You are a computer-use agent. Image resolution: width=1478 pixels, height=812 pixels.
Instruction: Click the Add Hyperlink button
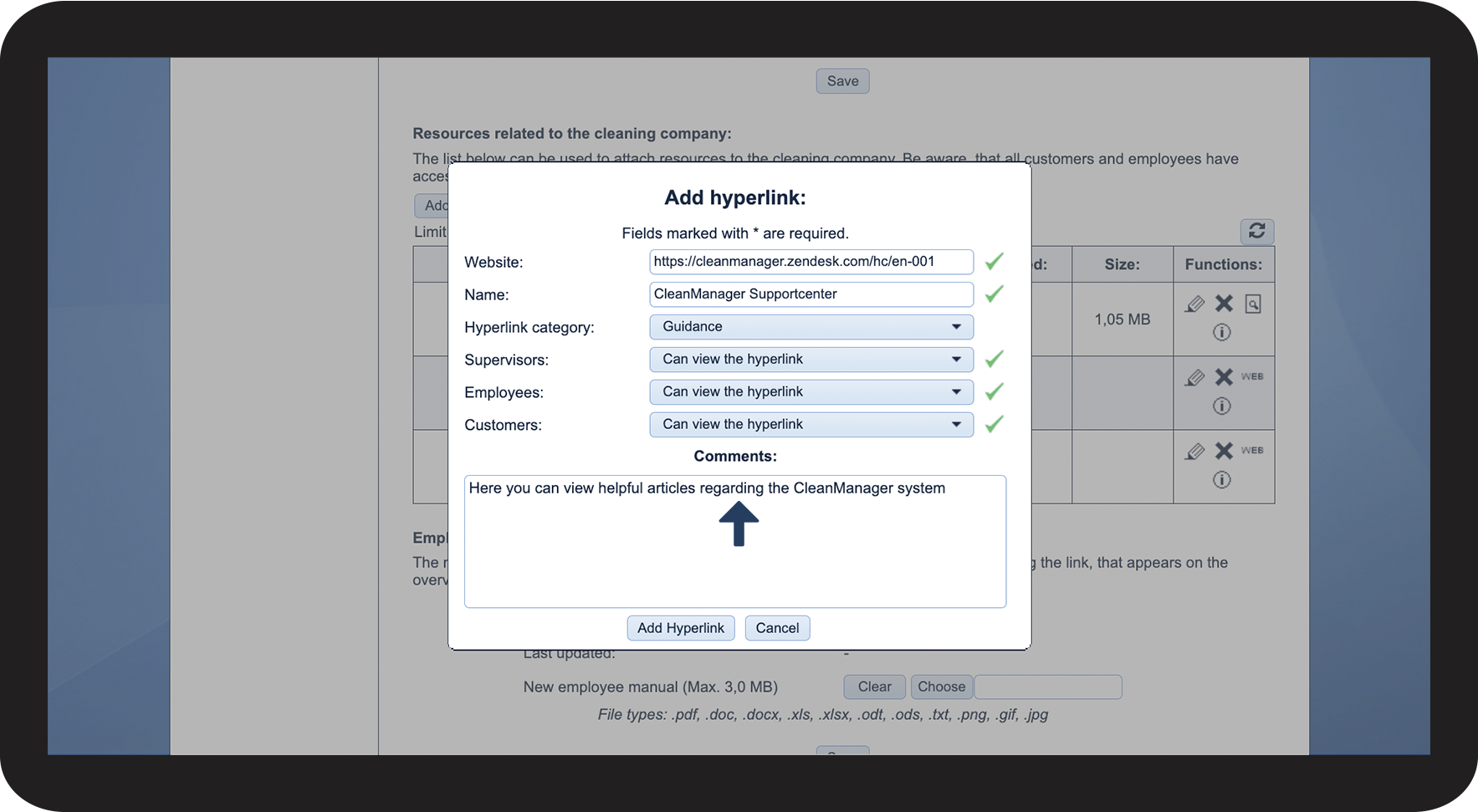681,628
